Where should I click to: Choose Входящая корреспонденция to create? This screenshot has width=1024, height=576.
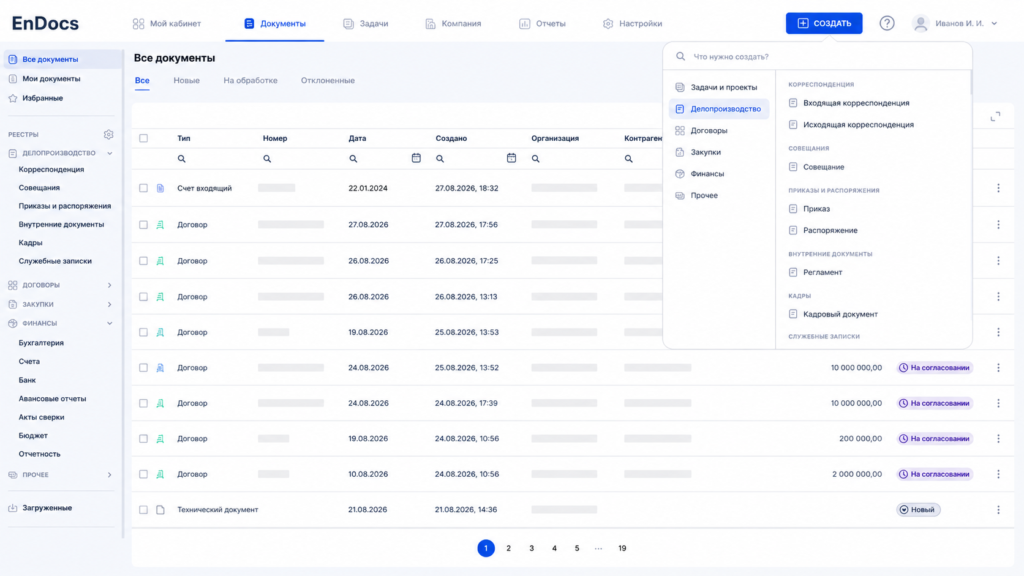click(856, 103)
